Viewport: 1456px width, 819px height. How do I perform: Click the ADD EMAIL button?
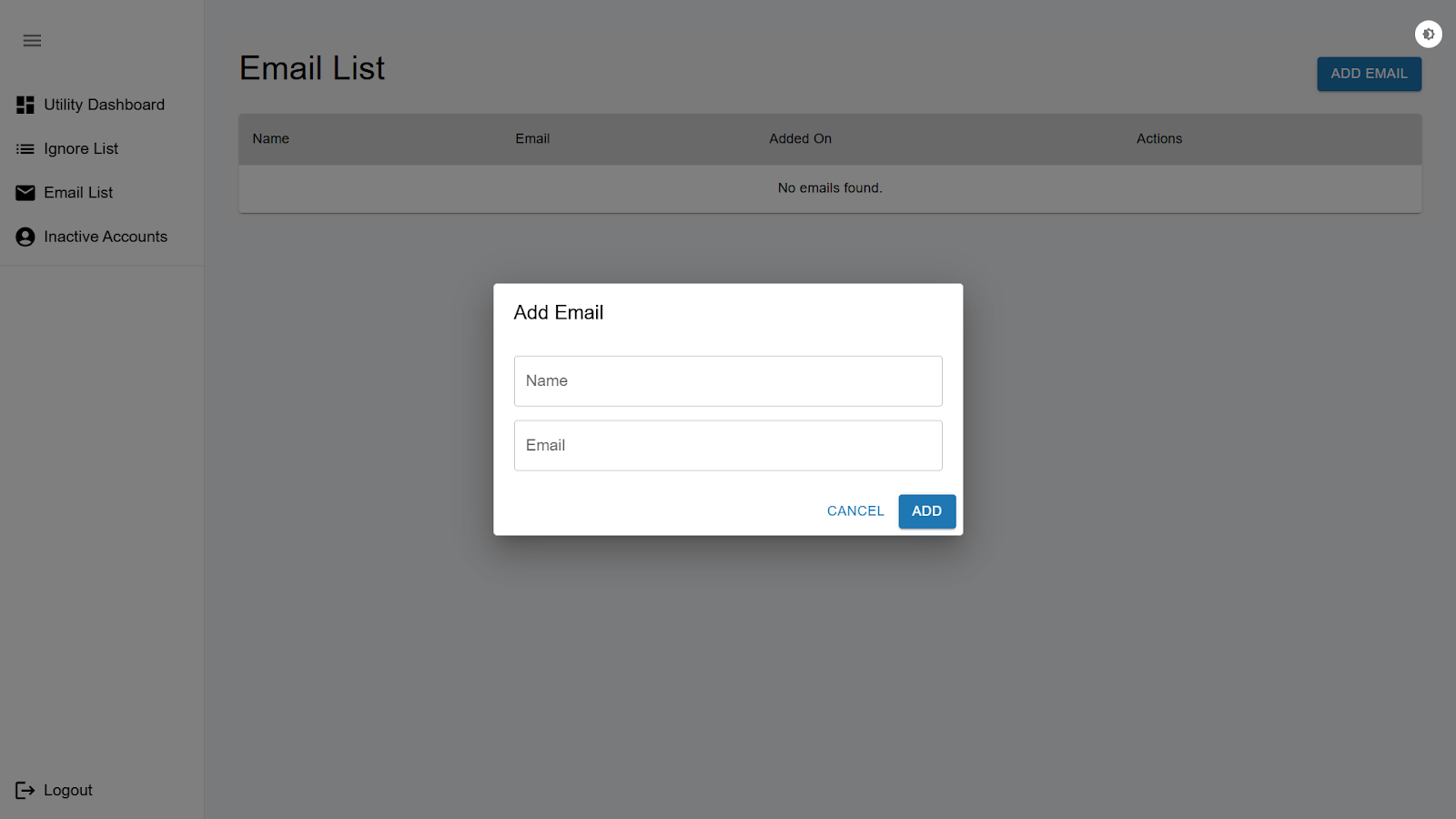pyautogui.click(x=1370, y=74)
